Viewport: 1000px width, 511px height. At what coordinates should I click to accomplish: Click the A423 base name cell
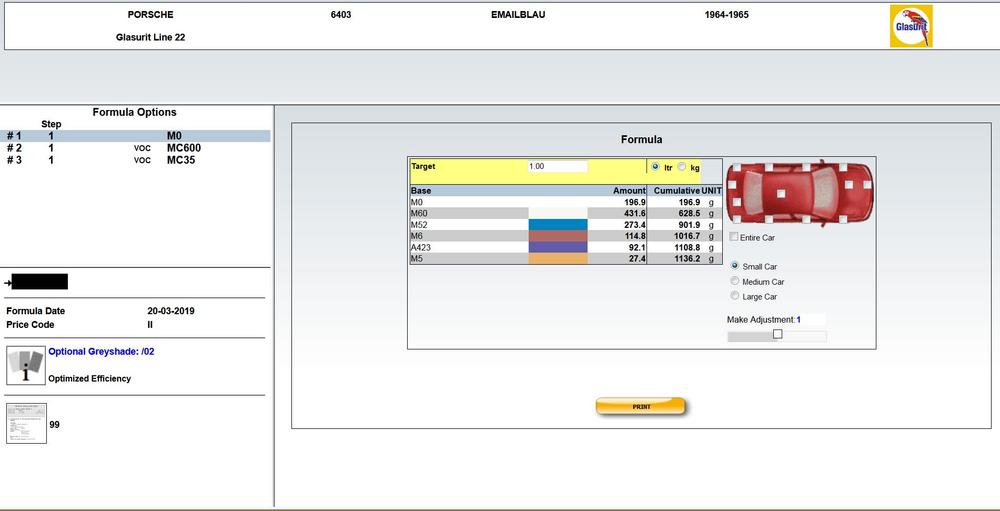pyautogui.click(x=469, y=247)
